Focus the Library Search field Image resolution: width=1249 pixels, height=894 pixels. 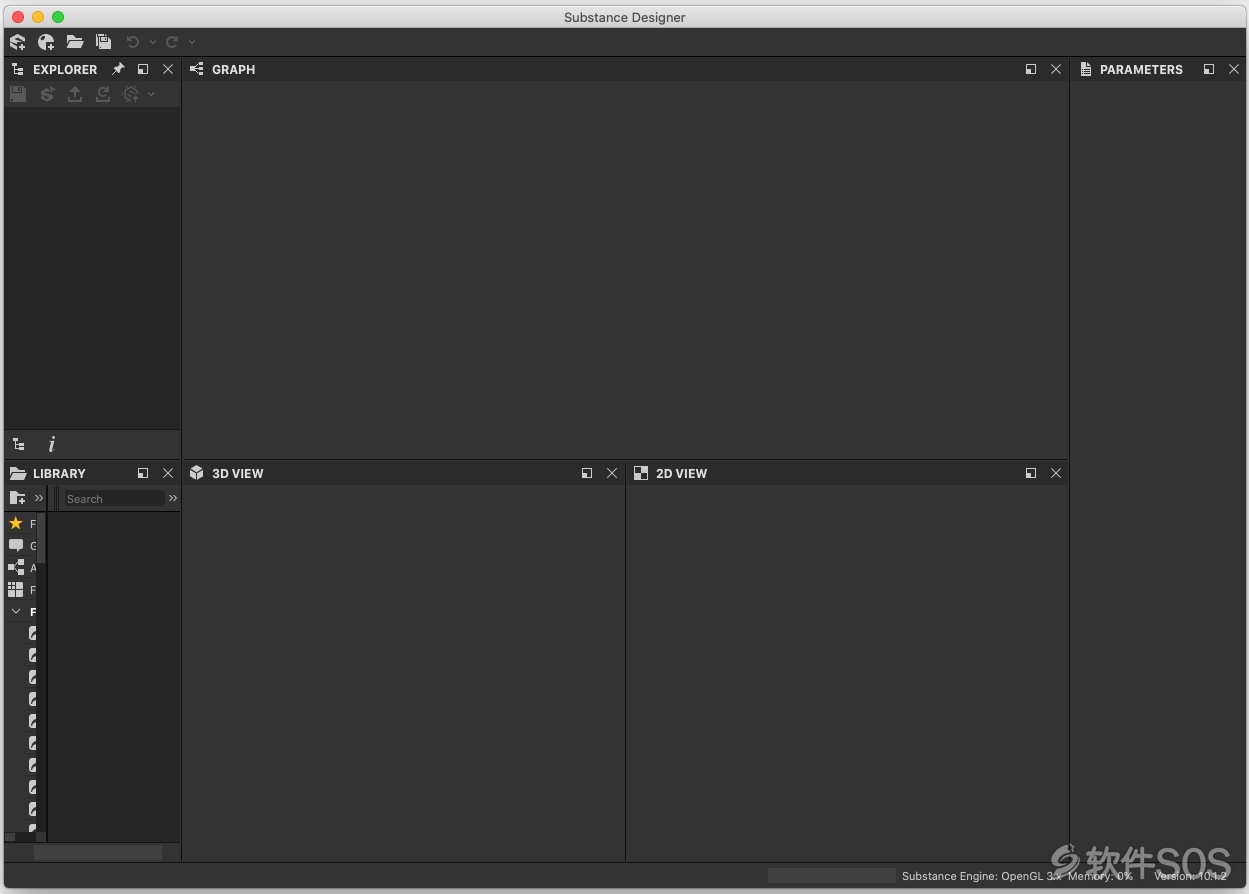113,498
